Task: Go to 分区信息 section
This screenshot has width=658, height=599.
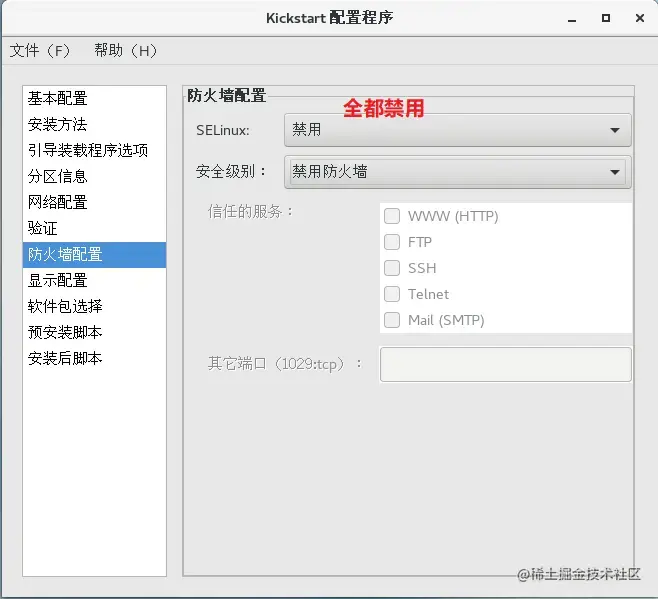Action: pyautogui.click(x=94, y=176)
